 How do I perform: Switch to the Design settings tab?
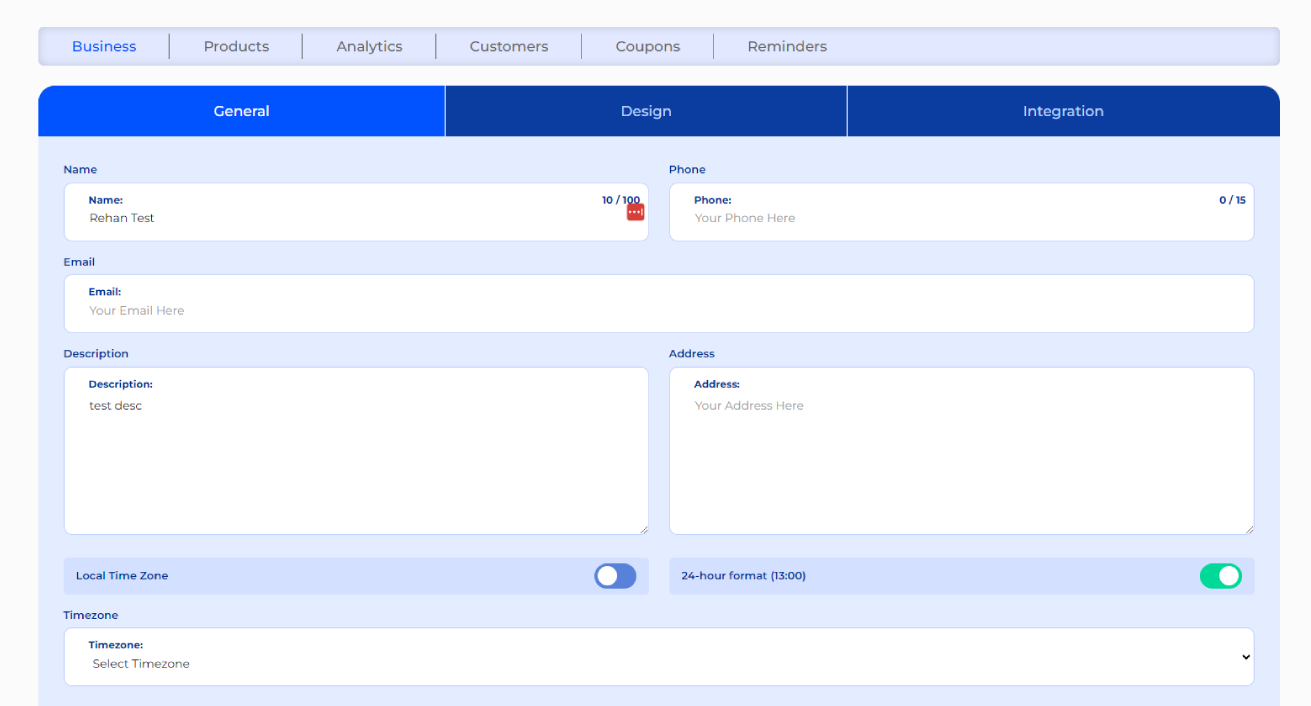tap(646, 111)
